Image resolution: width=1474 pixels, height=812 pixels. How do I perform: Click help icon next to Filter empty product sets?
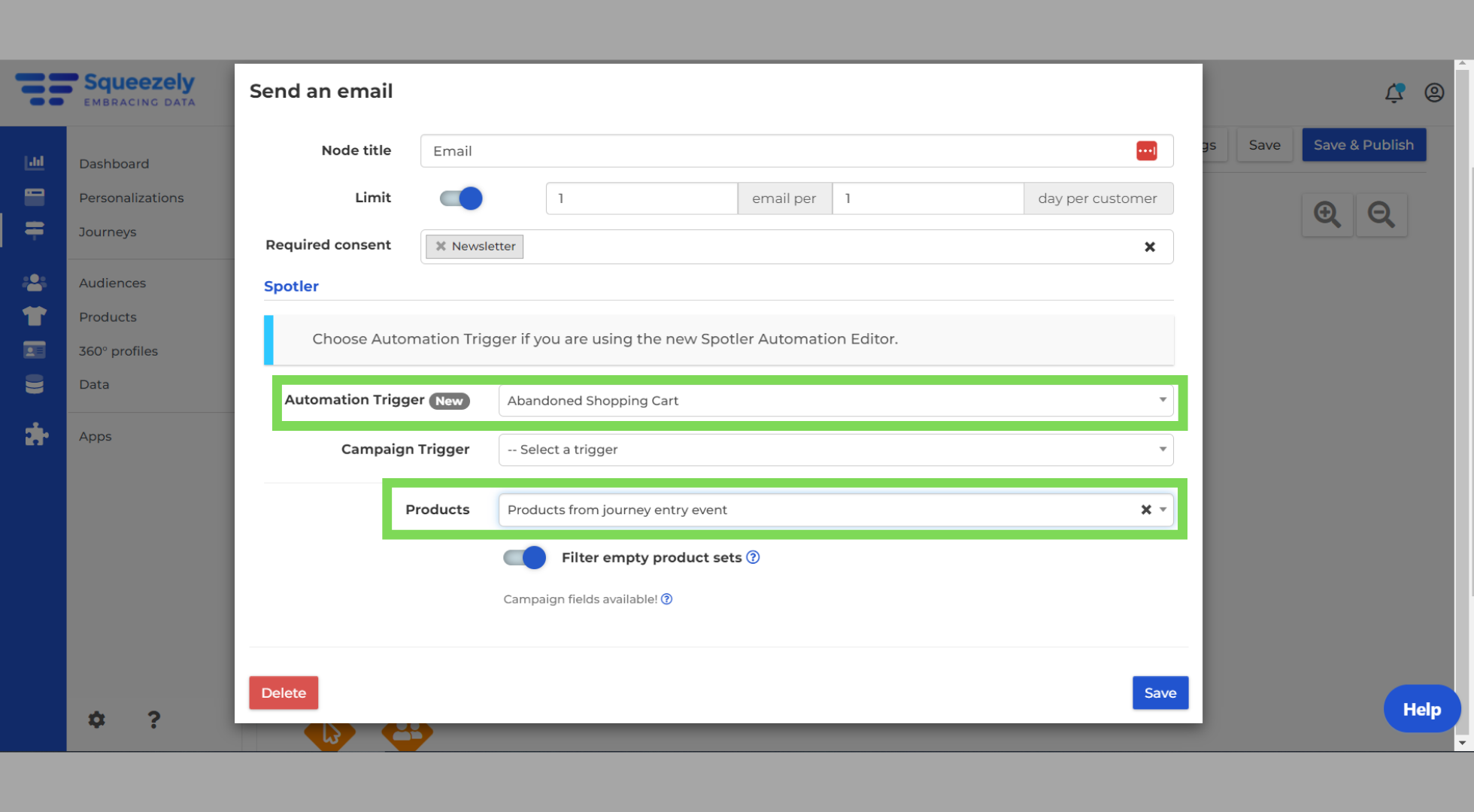click(x=753, y=557)
